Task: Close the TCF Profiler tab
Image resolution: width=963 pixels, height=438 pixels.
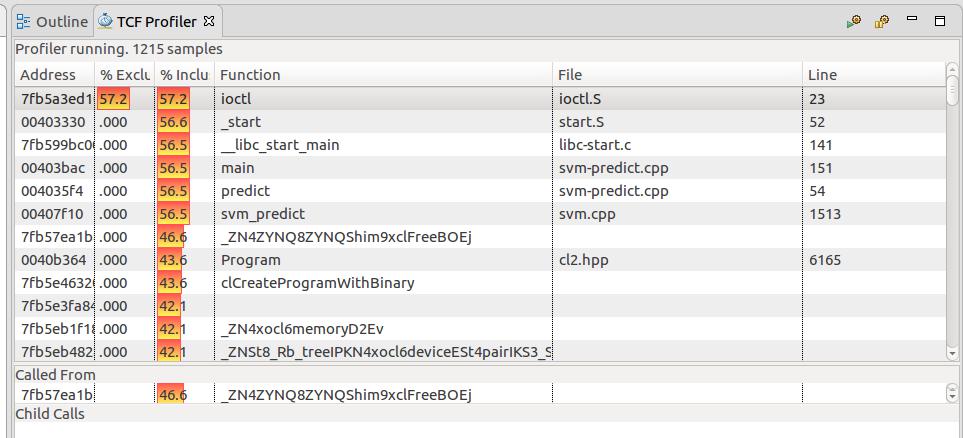Action: (209, 21)
